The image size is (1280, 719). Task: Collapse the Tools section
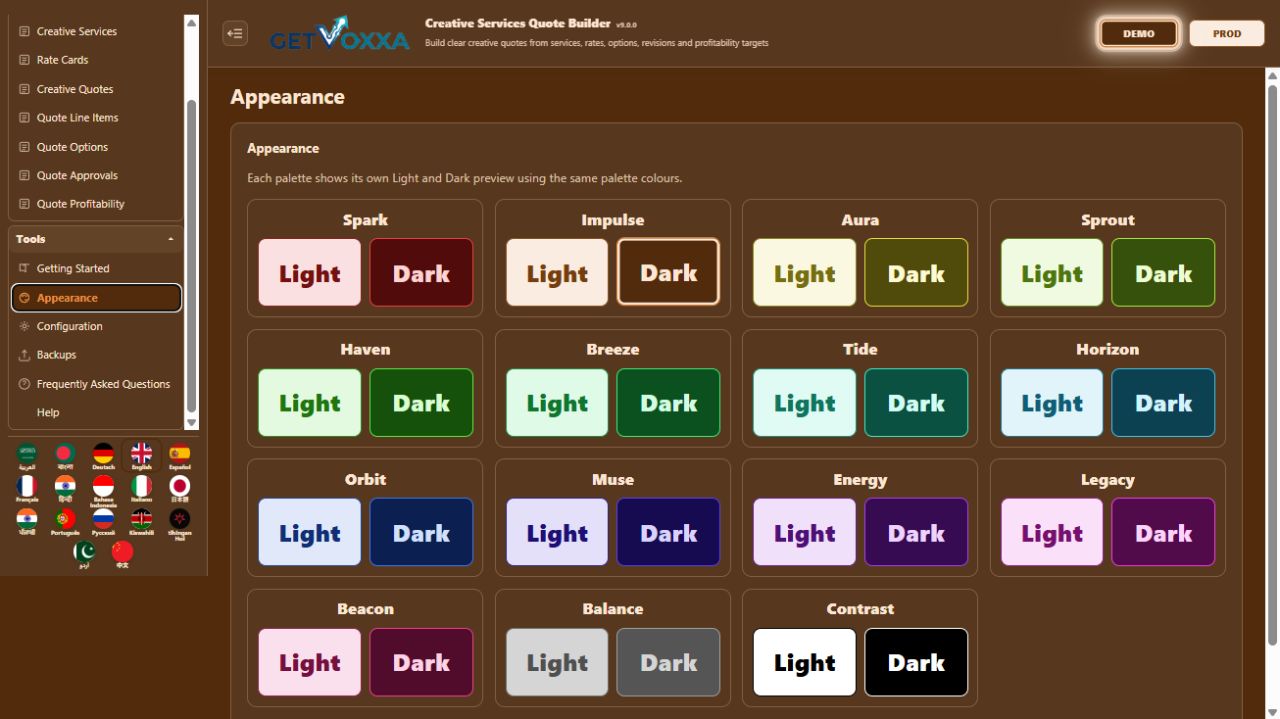170,239
